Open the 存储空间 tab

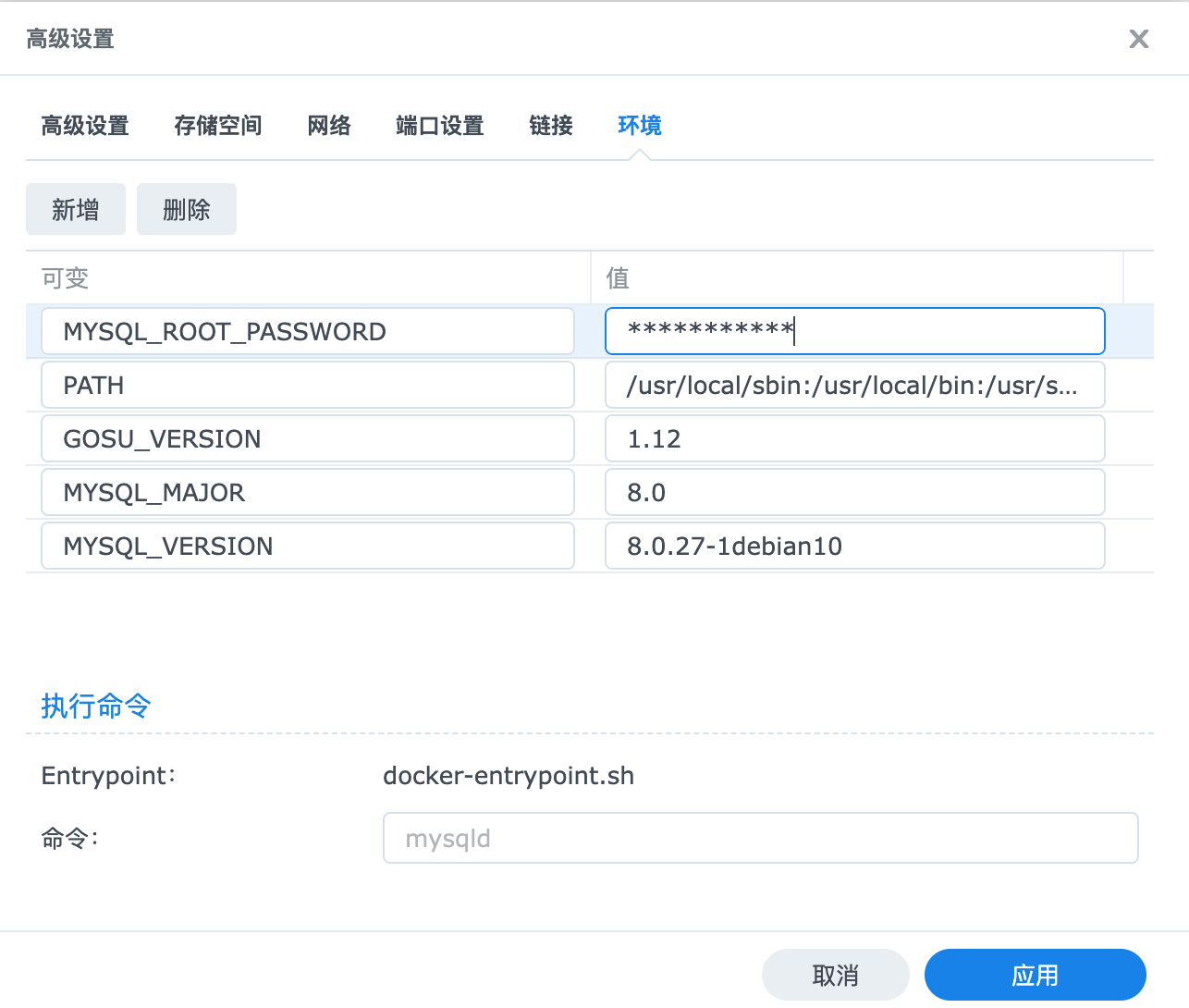point(218,126)
